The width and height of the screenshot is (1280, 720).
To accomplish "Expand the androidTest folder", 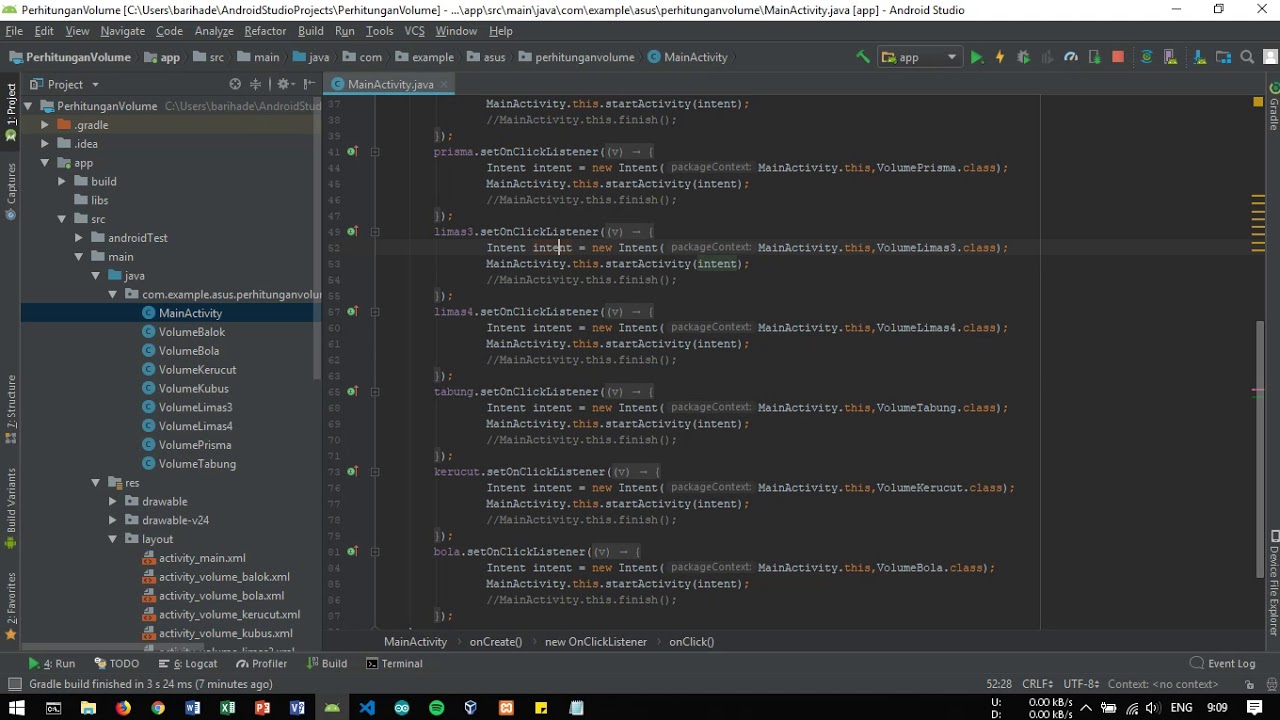I will point(79,238).
